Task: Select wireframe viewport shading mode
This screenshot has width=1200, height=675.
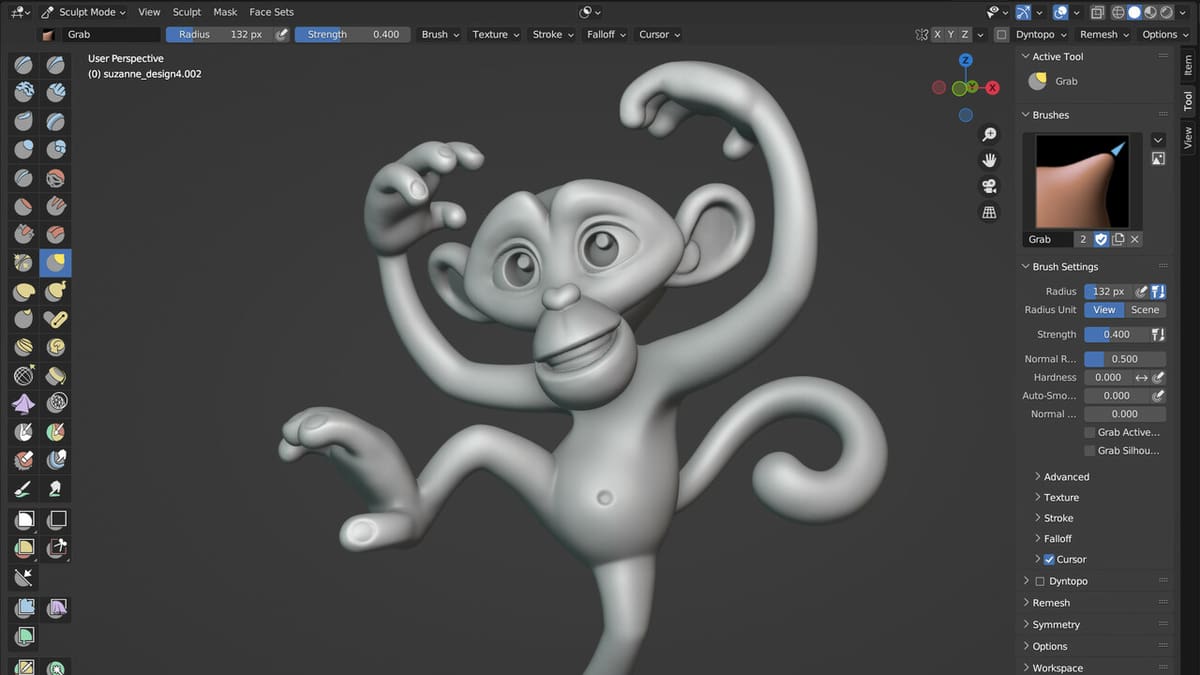Action: point(1118,12)
